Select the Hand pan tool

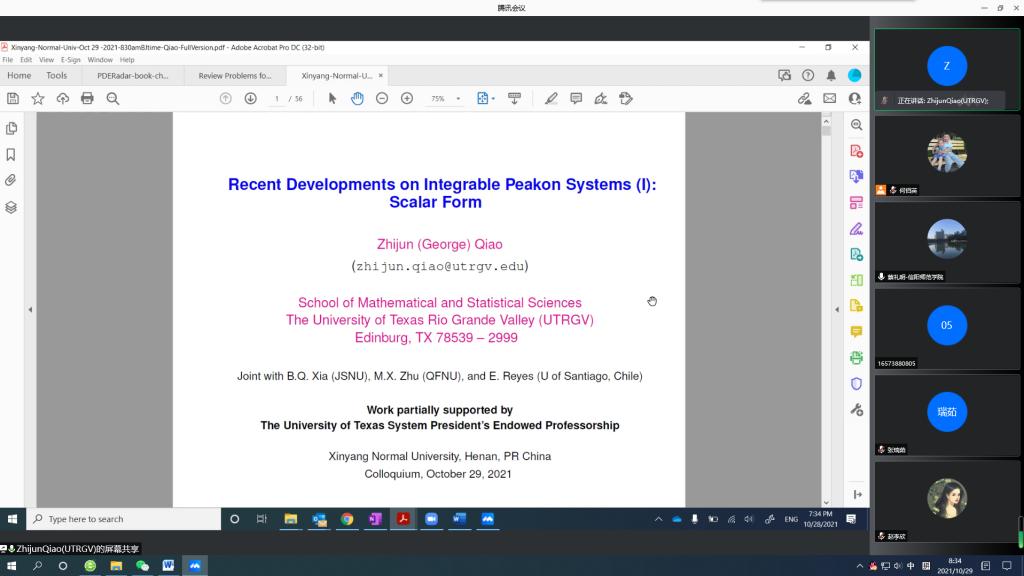coord(357,98)
